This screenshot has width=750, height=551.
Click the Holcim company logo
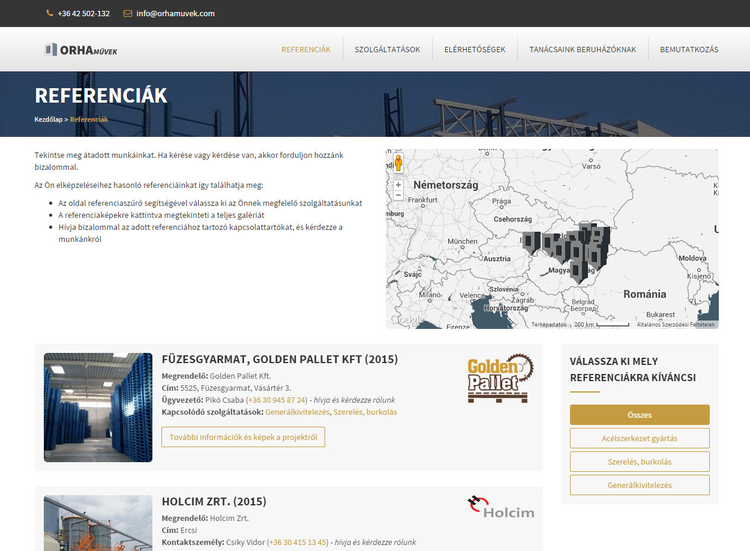pos(500,507)
